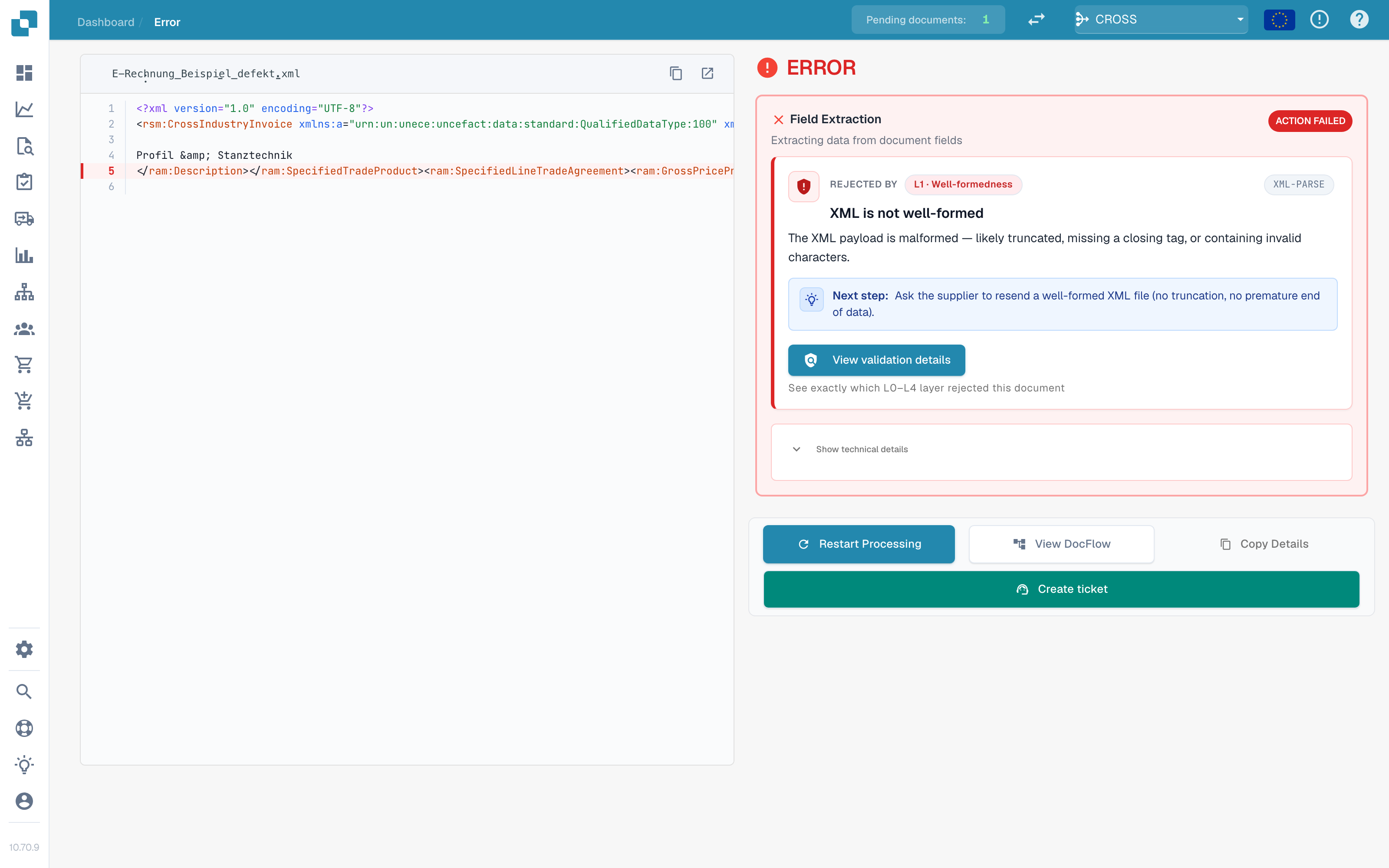This screenshot has height=868, width=1389.
Task: Open the users group sidebar icon
Action: click(24, 329)
